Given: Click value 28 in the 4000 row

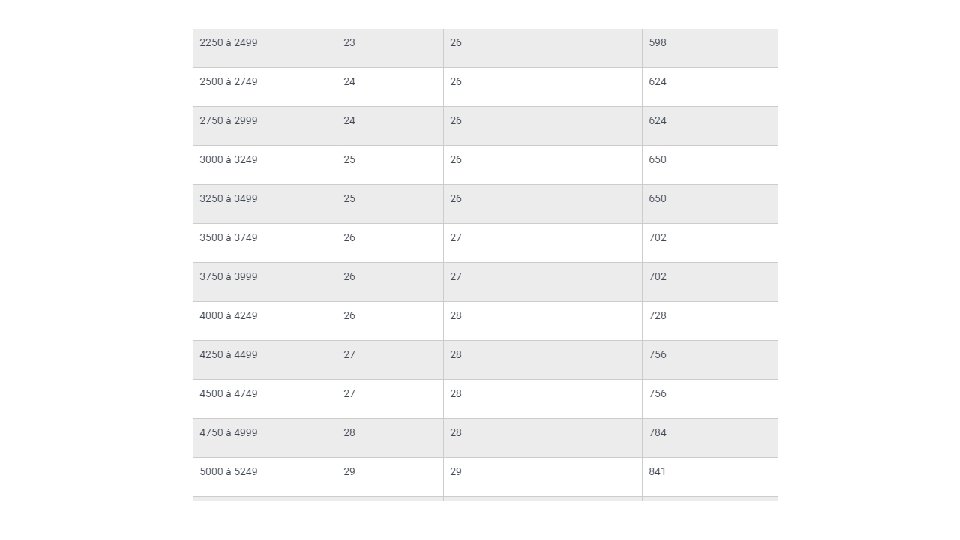Looking at the screenshot, I should 456,316.
